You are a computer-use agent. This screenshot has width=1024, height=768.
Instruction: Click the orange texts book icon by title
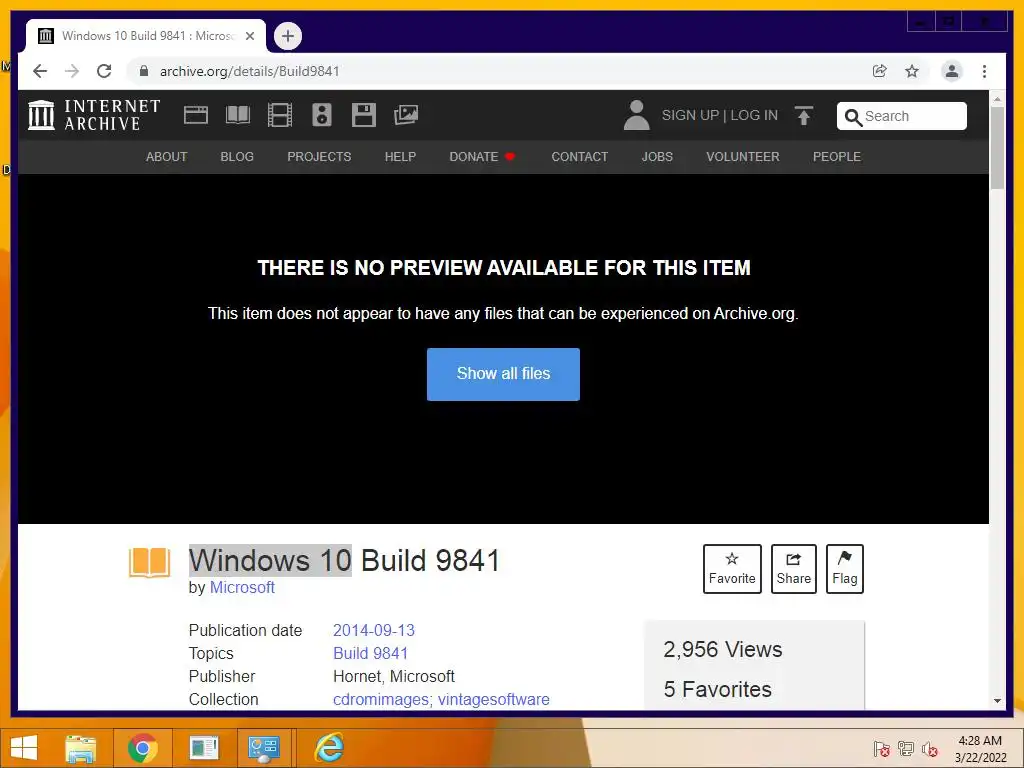click(150, 562)
